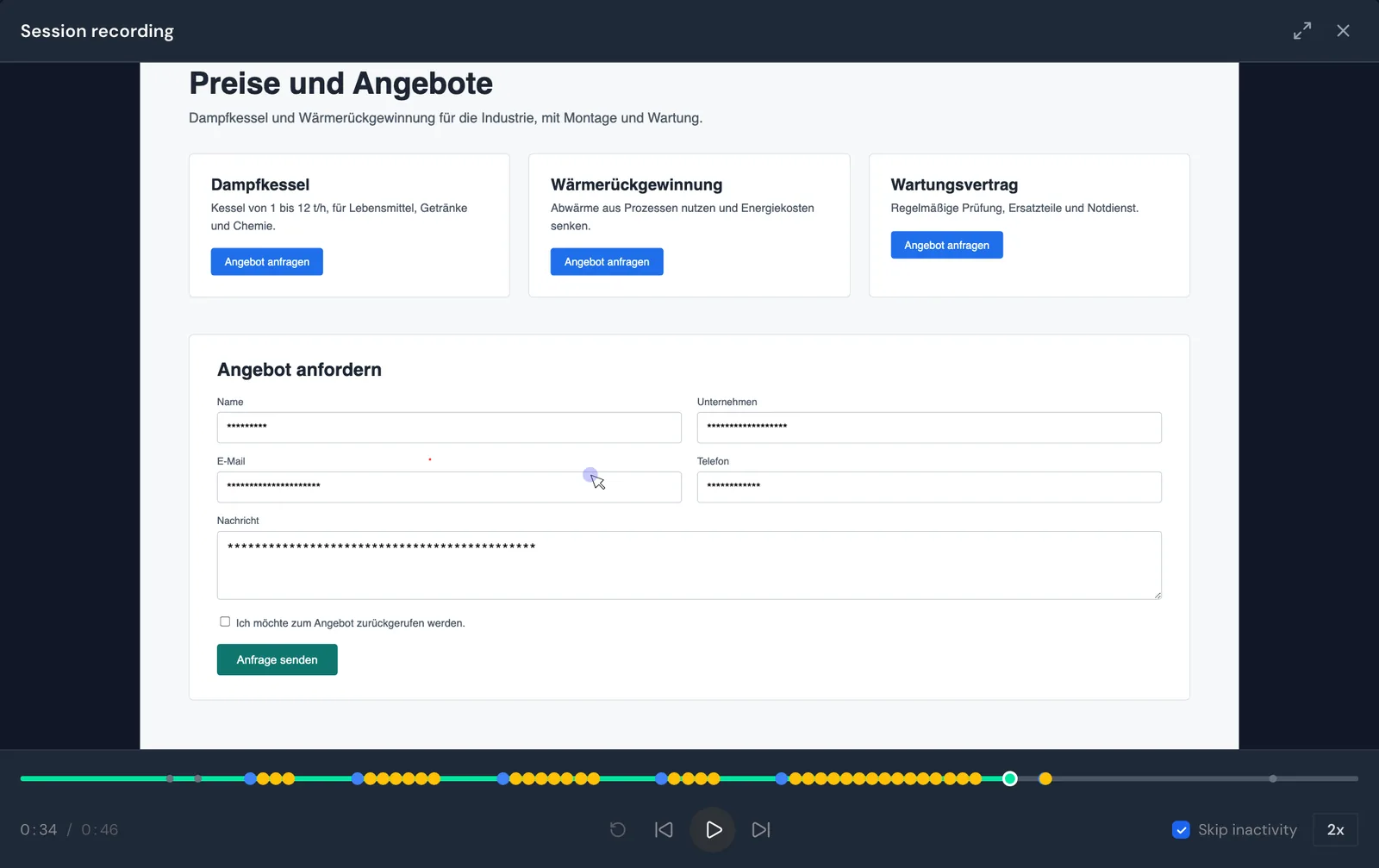This screenshot has height=868, width=1379.
Task: Request a quote for Wärmerückgewinnung
Action: (x=607, y=262)
